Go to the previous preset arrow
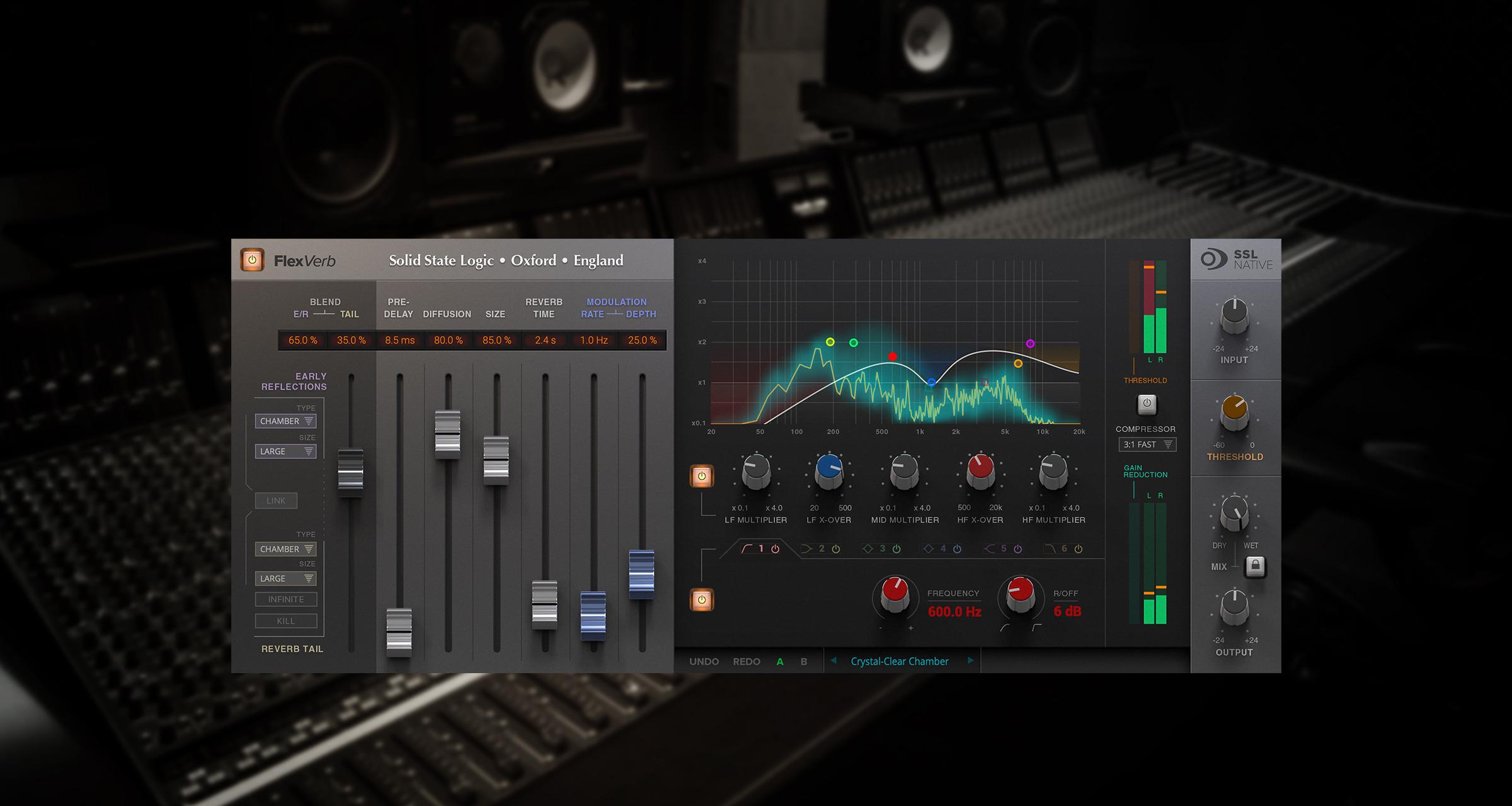The height and width of the screenshot is (806, 1512). pos(833,661)
